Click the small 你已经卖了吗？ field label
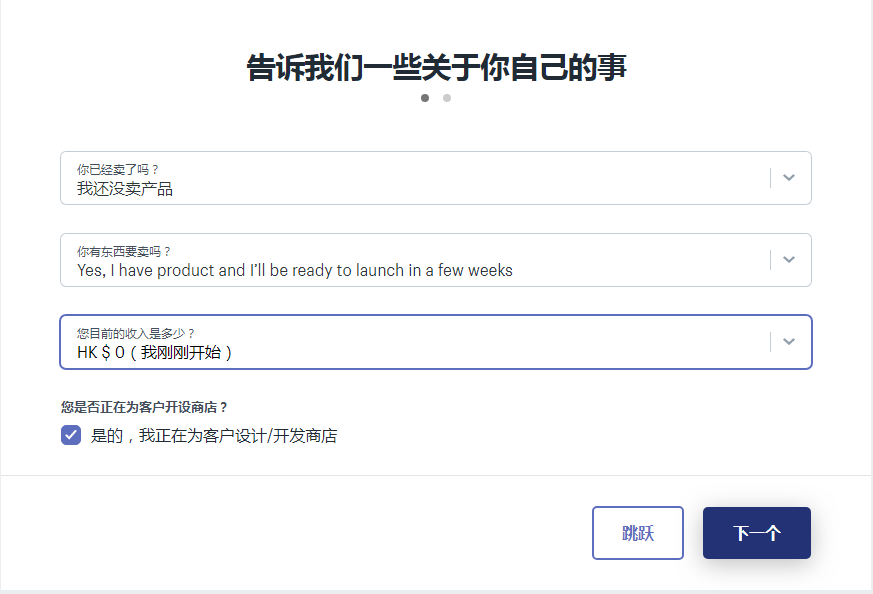Image resolution: width=873 pixels, height=594 pixels. [x=118, y=169]
